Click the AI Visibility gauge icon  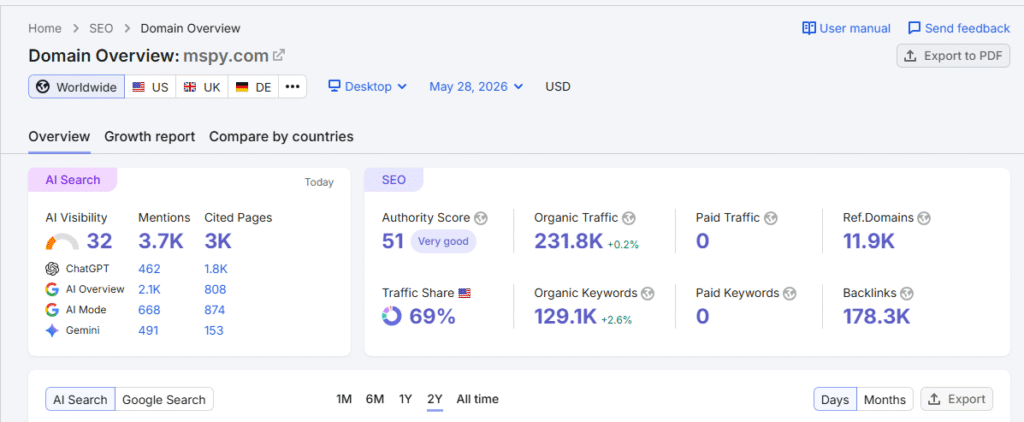click(x=62, y=242)
